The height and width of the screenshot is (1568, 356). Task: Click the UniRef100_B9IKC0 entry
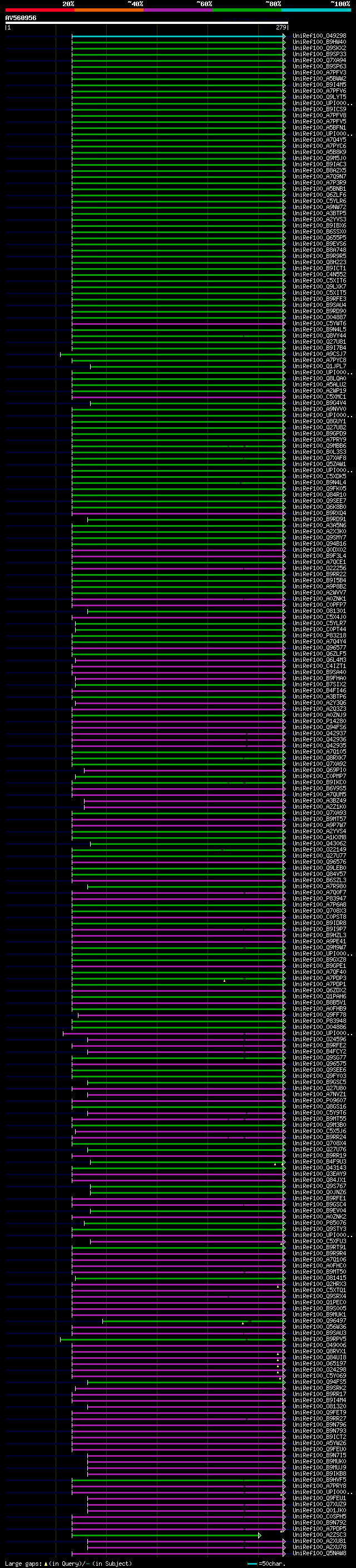[319, 783]
